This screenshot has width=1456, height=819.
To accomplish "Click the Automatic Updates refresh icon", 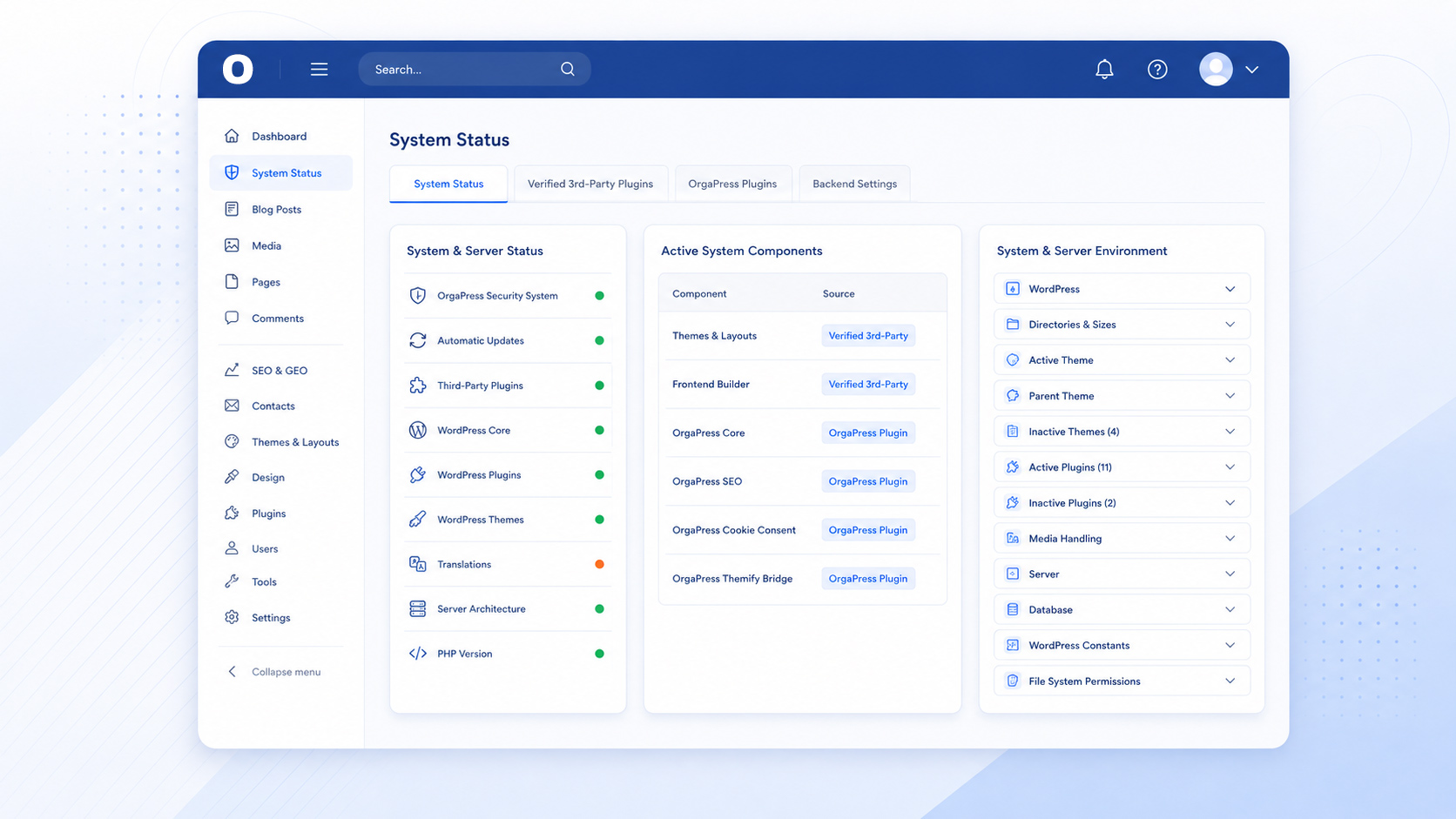I will pos(418,340).
